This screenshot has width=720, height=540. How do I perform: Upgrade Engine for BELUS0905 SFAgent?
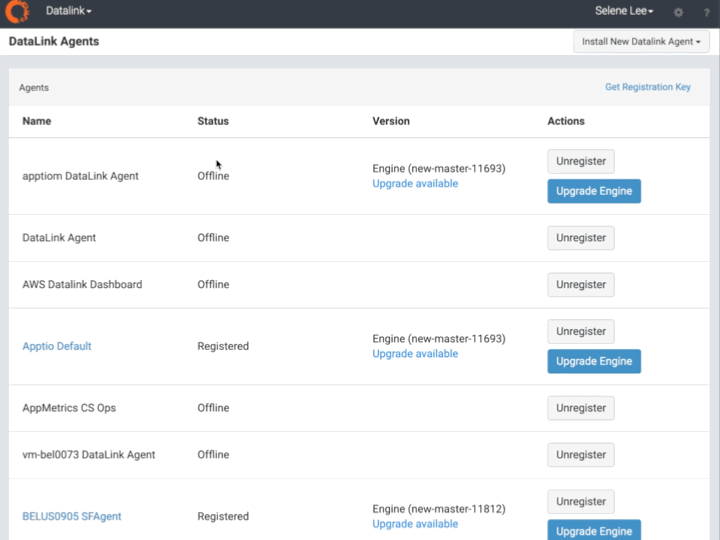594,530
